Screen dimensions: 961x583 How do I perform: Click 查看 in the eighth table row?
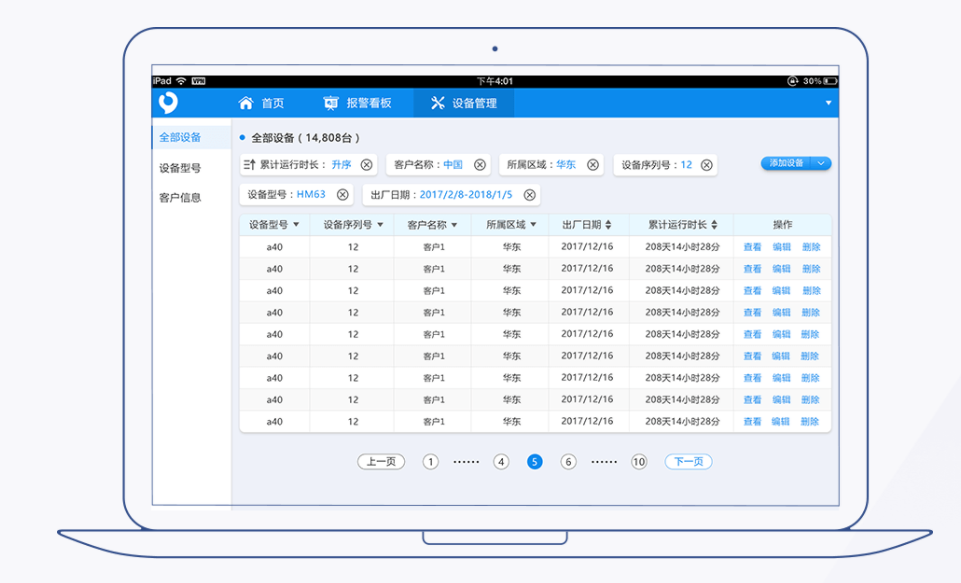(752, 400)
